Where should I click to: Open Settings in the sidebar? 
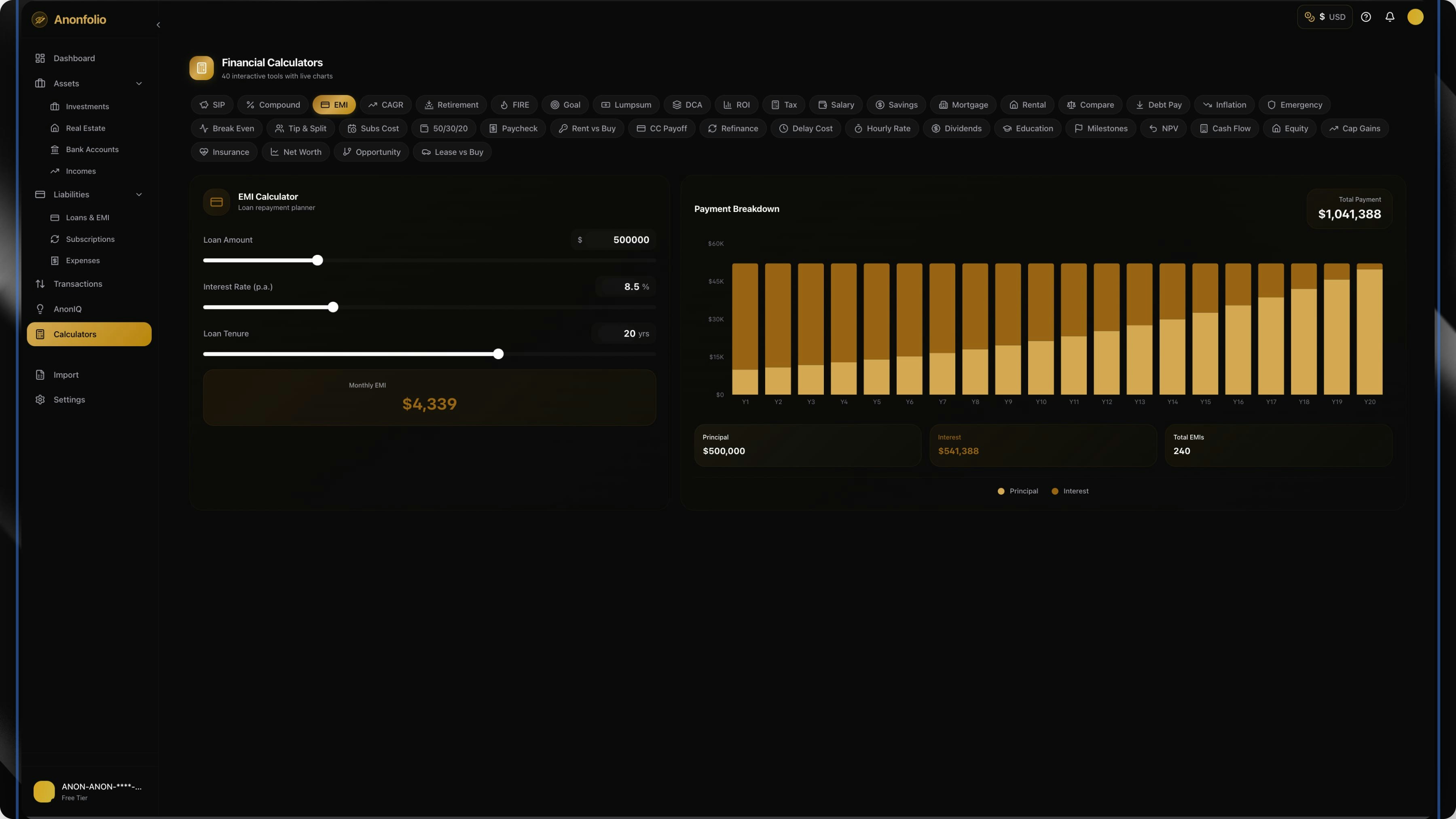pos(69,400)
